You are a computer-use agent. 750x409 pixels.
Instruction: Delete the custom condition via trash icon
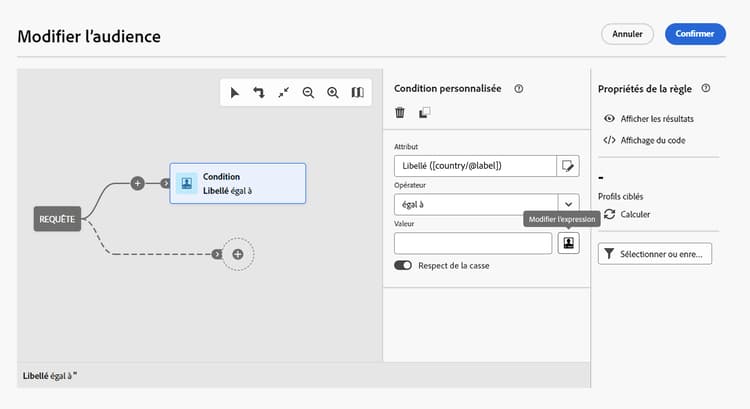pyautogui.click(x=400, y=114)
